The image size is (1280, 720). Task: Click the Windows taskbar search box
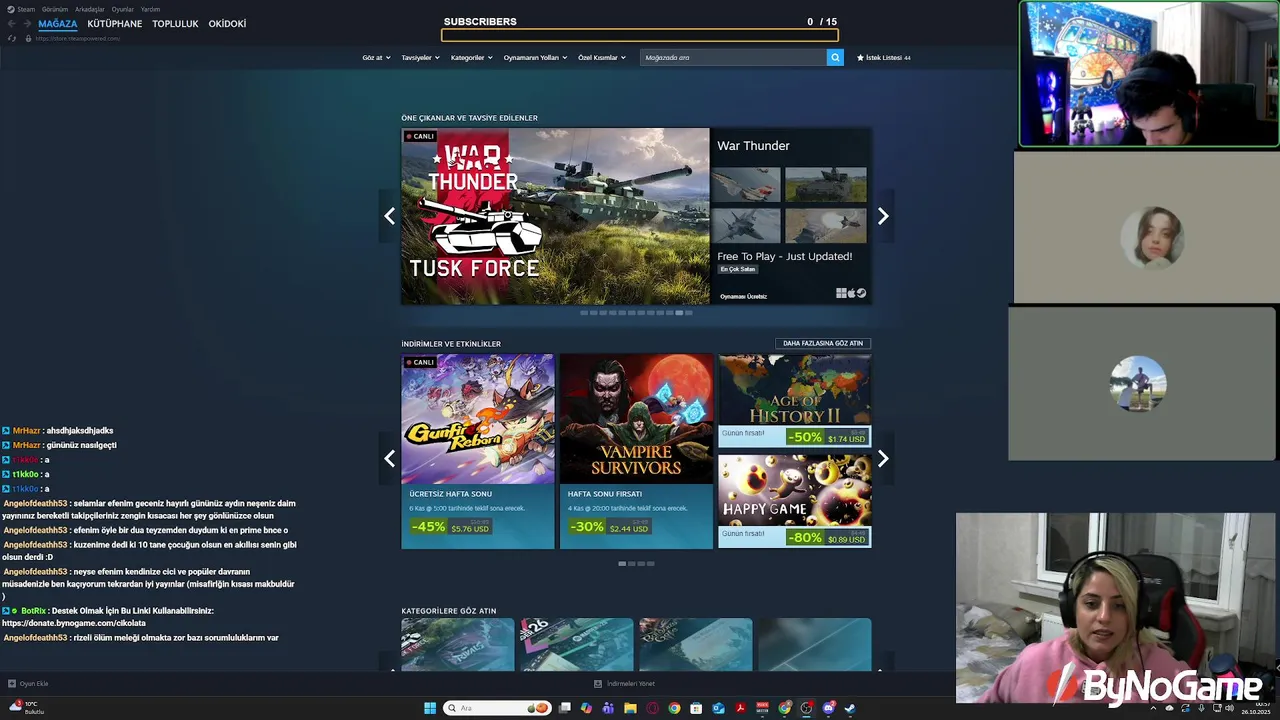tap(498, 708)
